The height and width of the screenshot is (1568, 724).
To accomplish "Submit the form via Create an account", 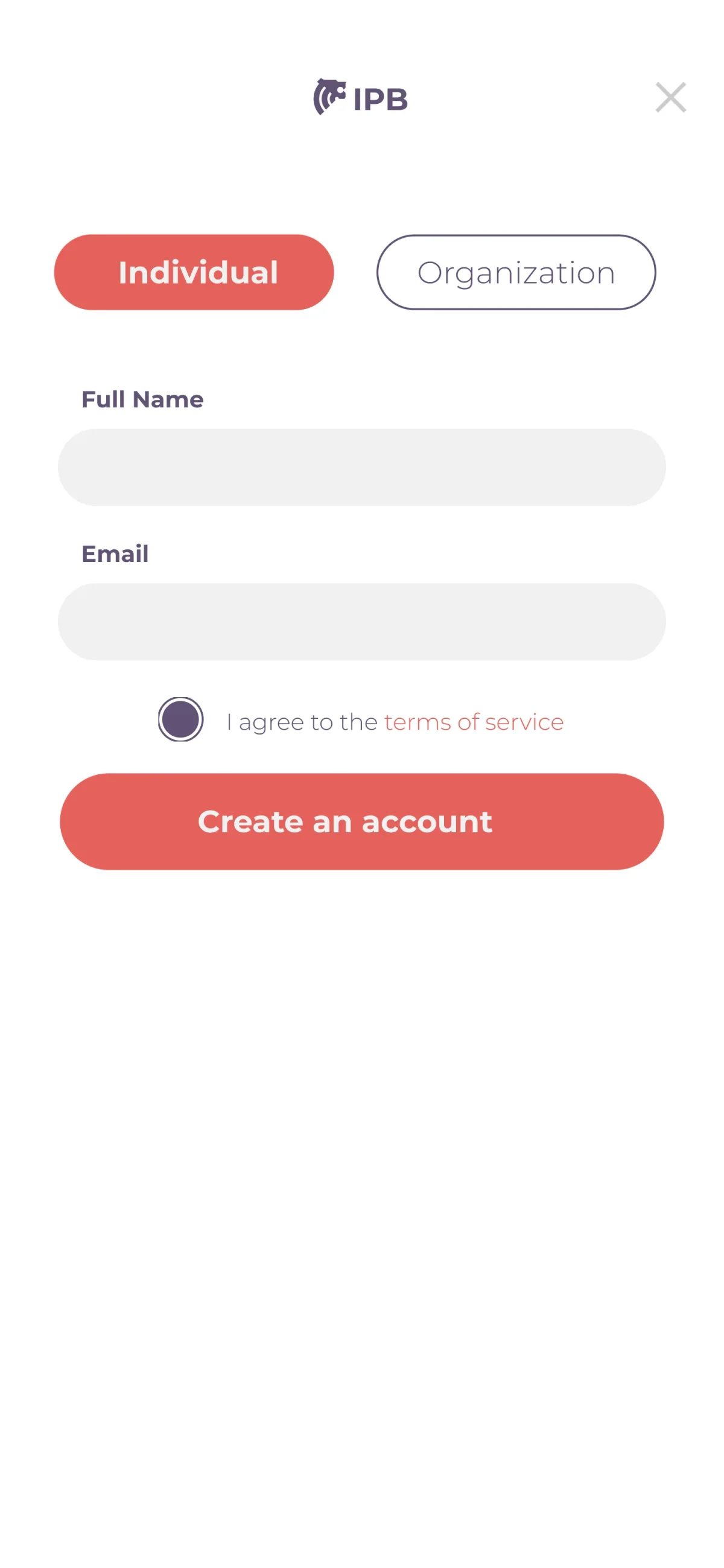I will click(361, 821).
